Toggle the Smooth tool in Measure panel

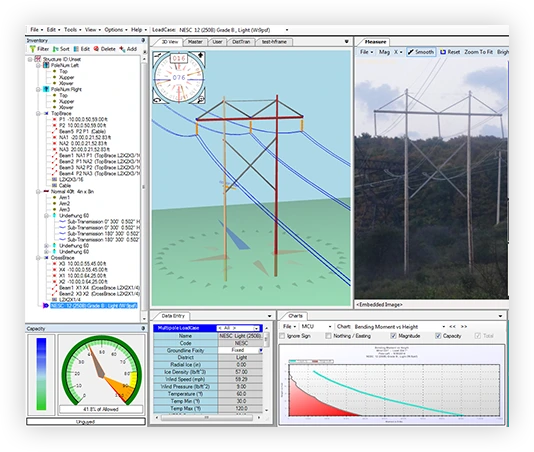click(x=421, y=52)
